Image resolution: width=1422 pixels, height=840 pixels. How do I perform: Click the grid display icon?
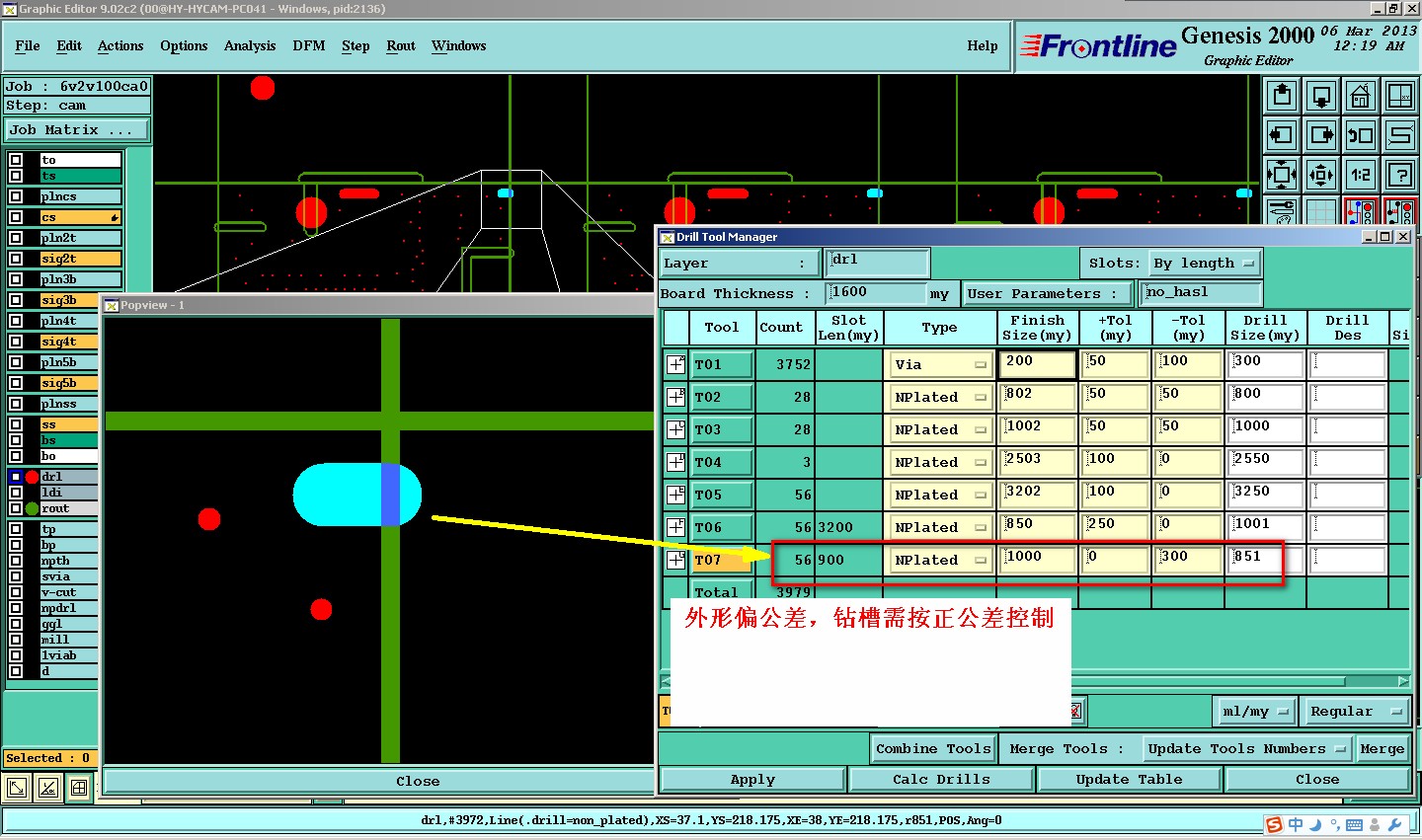(1321, 211)
